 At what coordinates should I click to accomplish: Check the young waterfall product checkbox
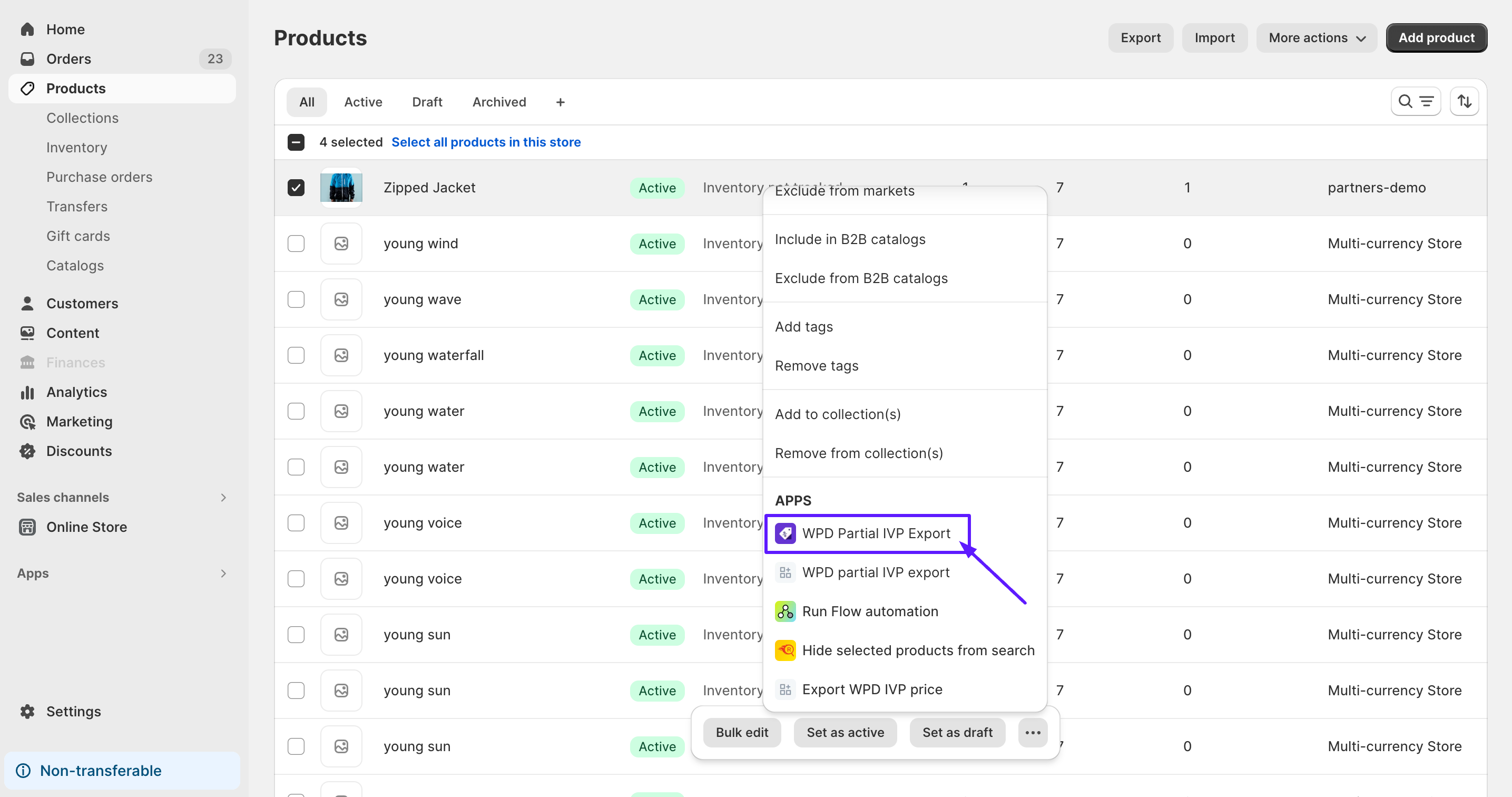click(x=296, y=355)
